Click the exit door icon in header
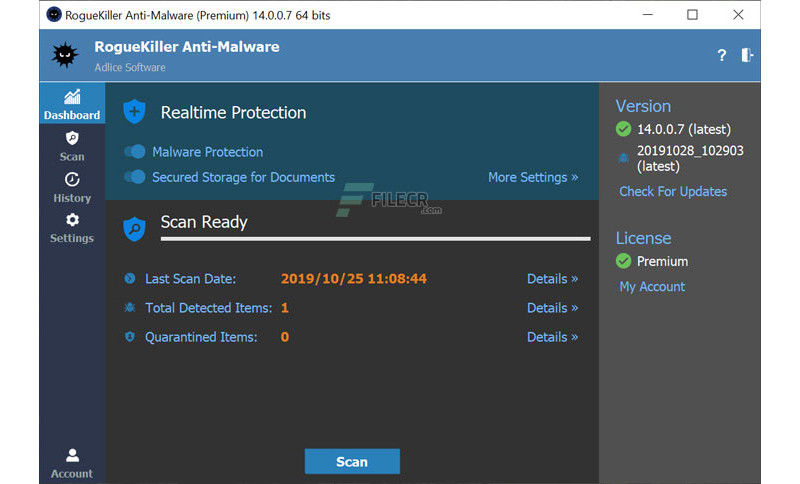800x484 pixels. (x=747, y=55)
